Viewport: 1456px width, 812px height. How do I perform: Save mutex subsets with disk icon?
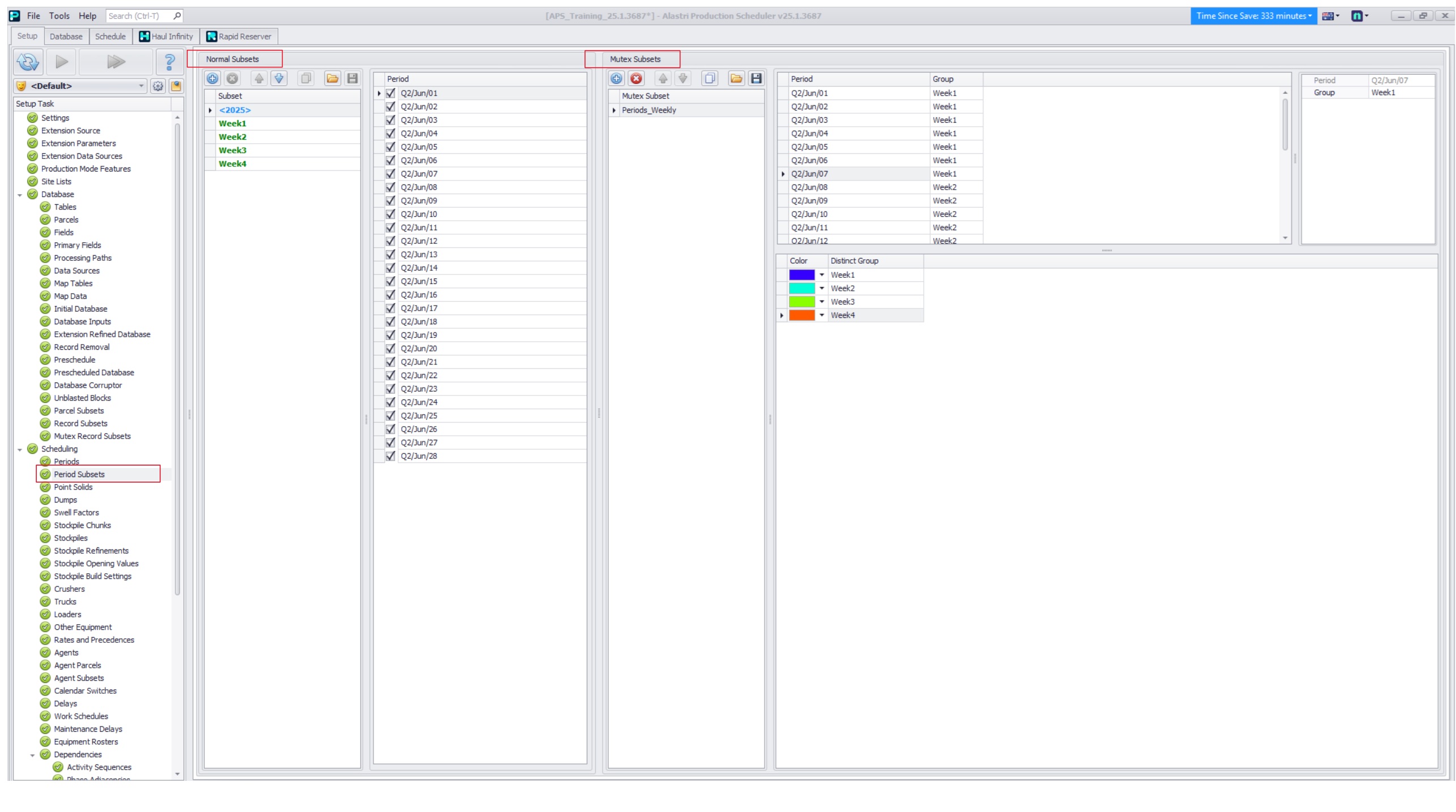(x=756, y=79)
